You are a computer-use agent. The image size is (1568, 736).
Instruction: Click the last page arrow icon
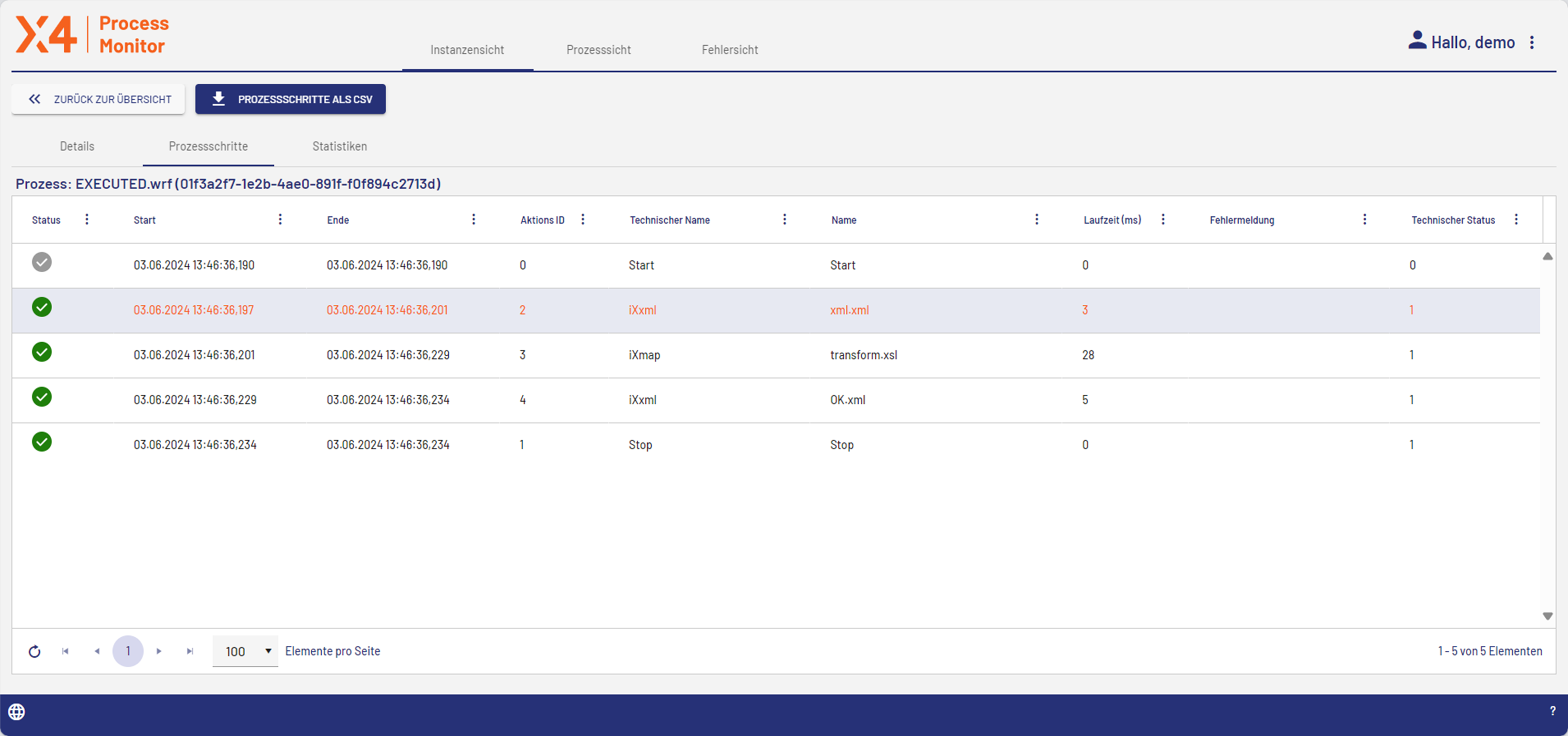click(x=190, y=651)
